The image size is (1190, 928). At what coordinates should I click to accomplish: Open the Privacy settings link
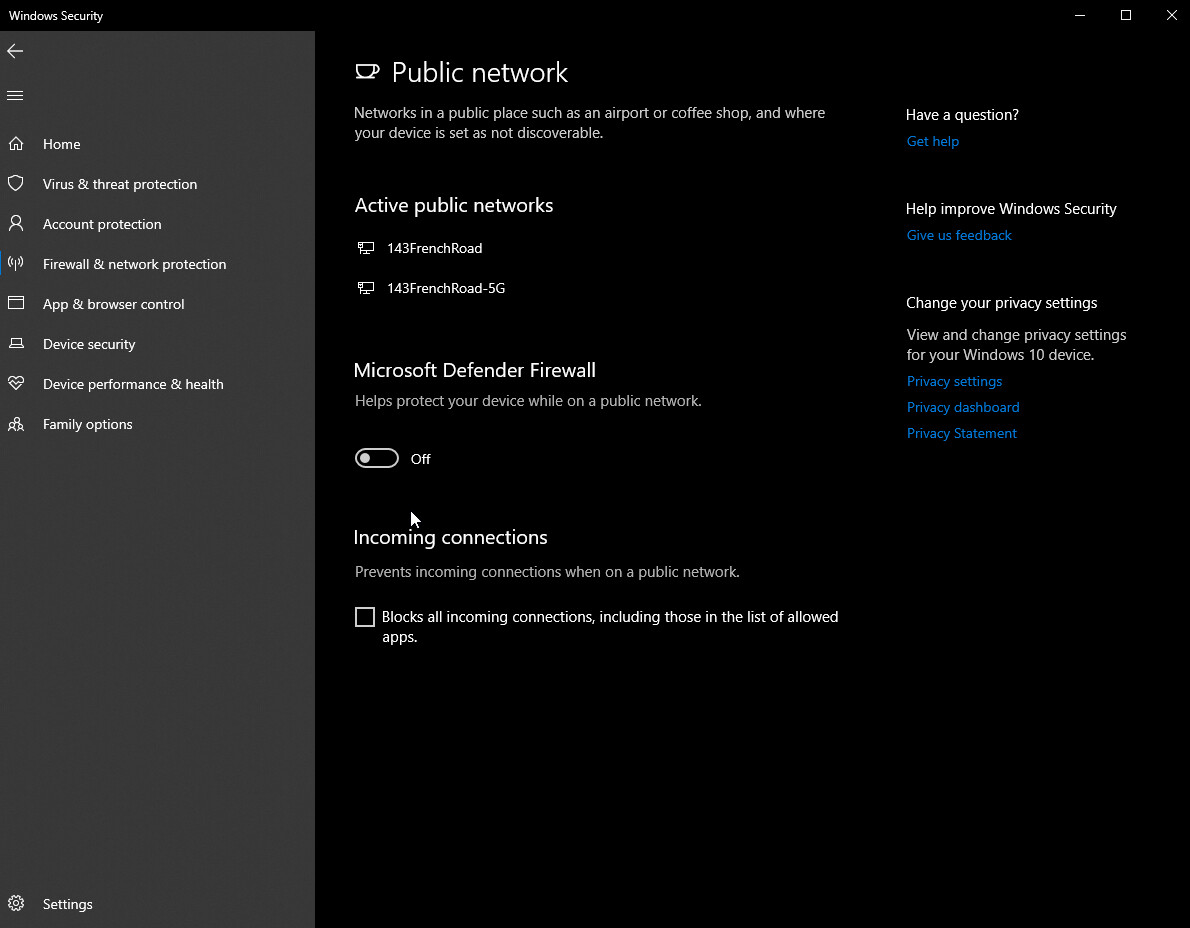click(954, 381)
